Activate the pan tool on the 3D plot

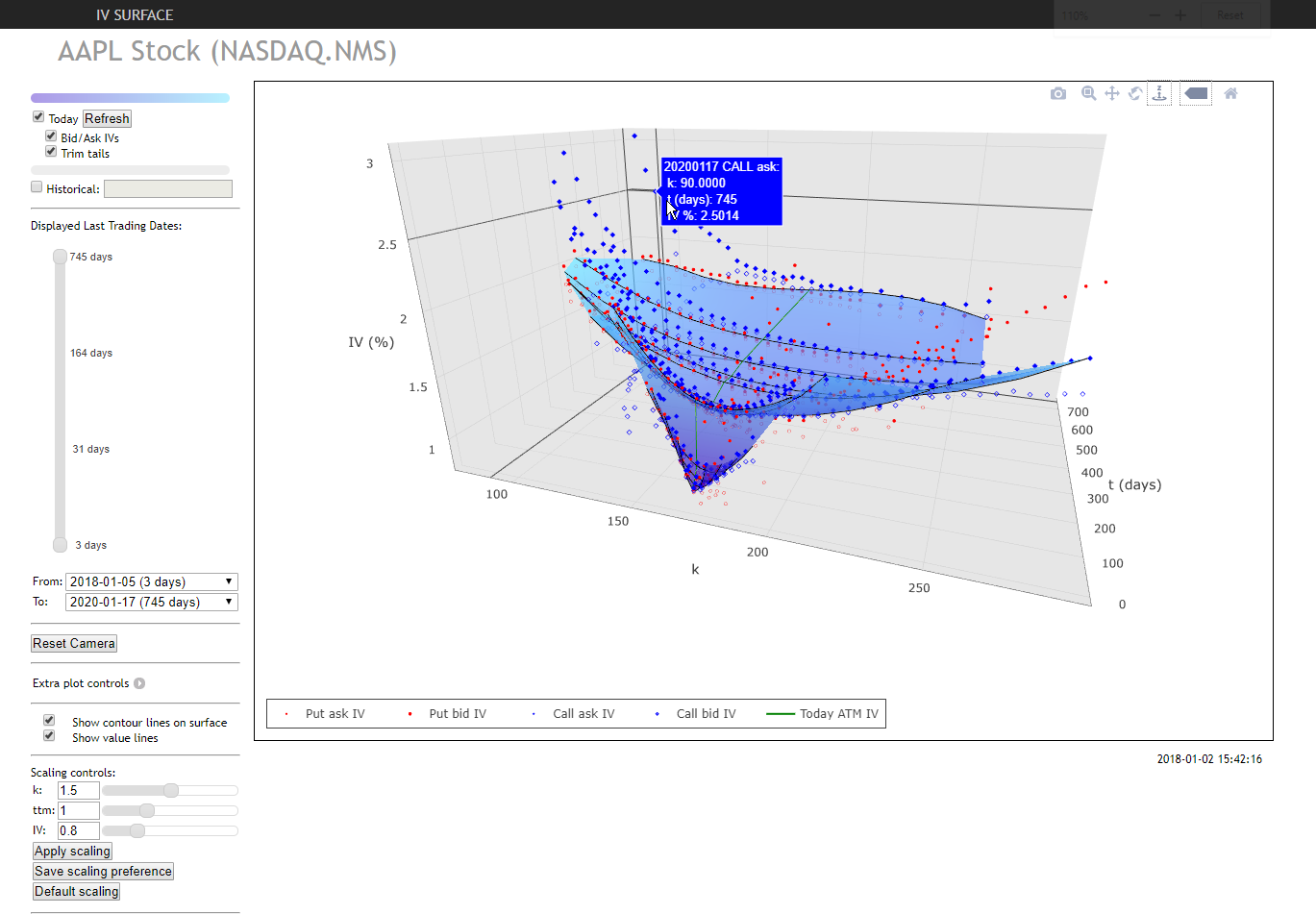(1112, 93)
